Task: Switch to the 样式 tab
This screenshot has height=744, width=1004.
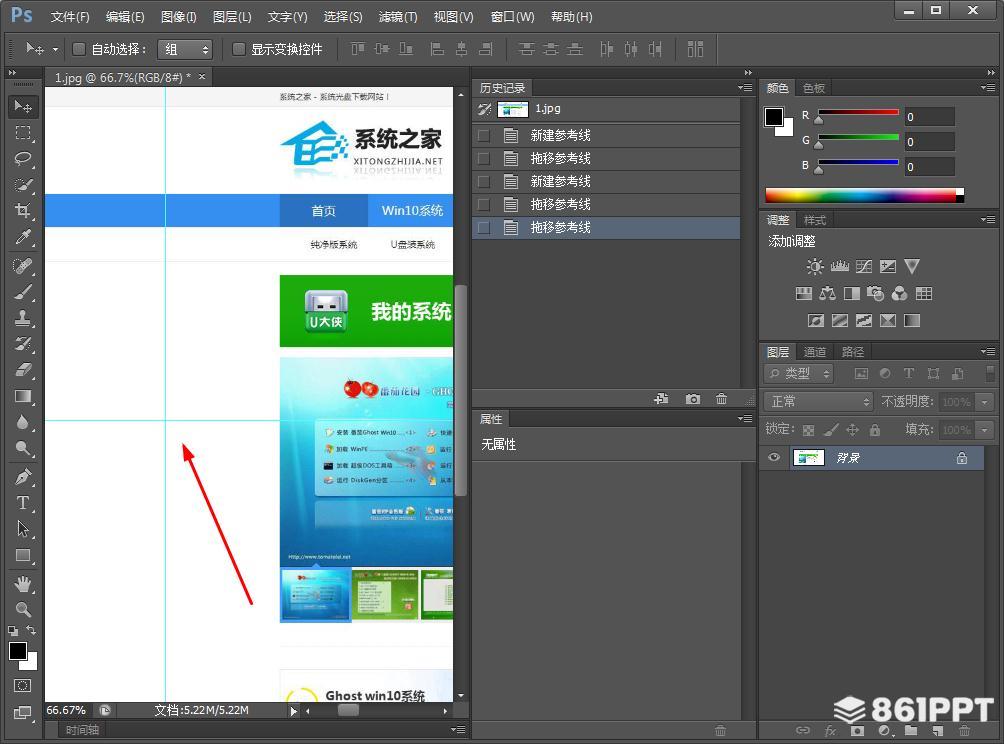Action: 814,220
